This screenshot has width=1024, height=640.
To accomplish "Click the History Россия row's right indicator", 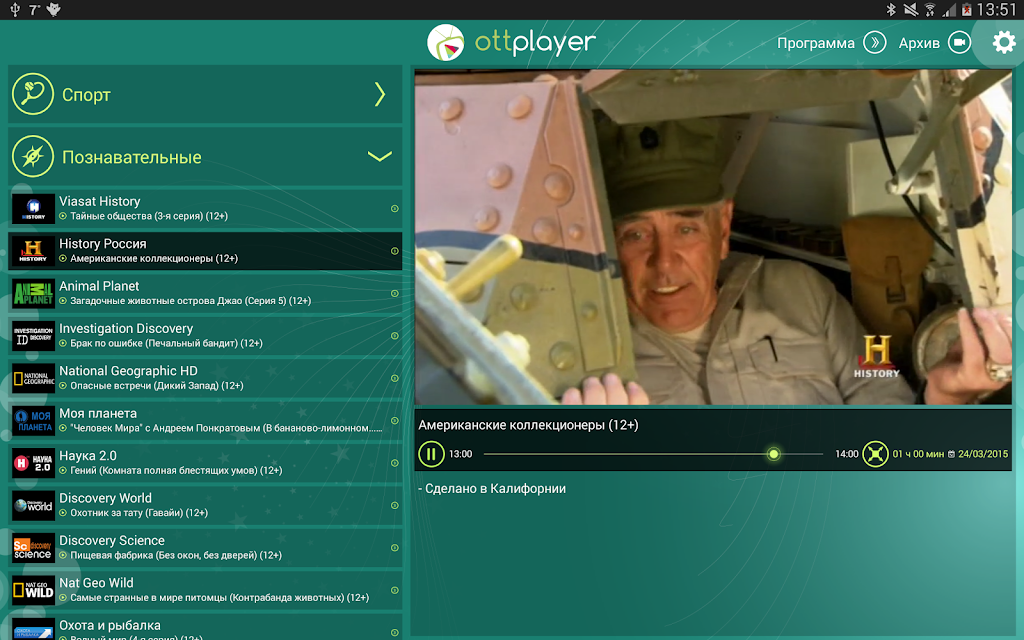I will point(394,251).
